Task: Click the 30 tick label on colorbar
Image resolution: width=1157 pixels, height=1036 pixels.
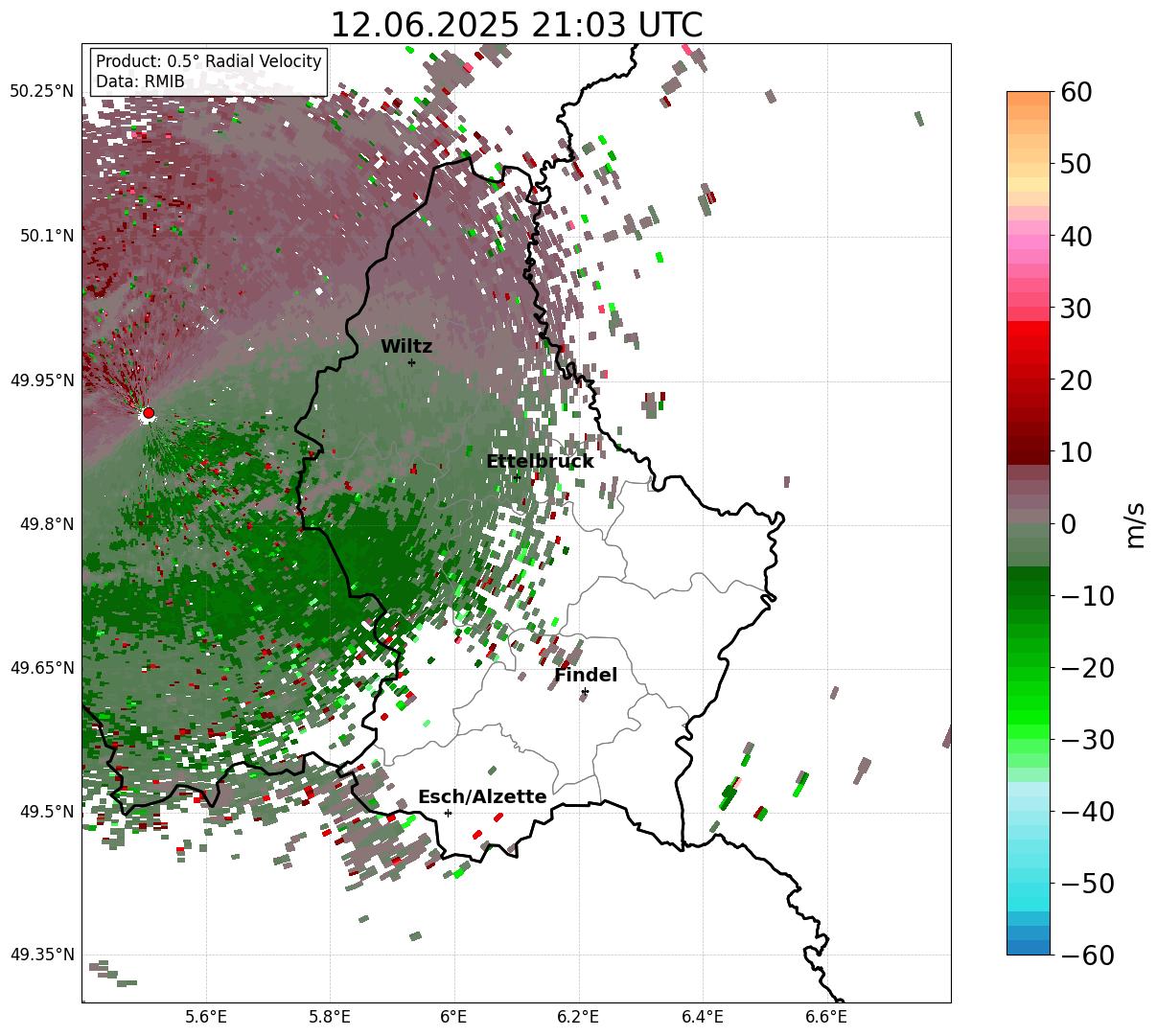Action: pos(1077,309)
